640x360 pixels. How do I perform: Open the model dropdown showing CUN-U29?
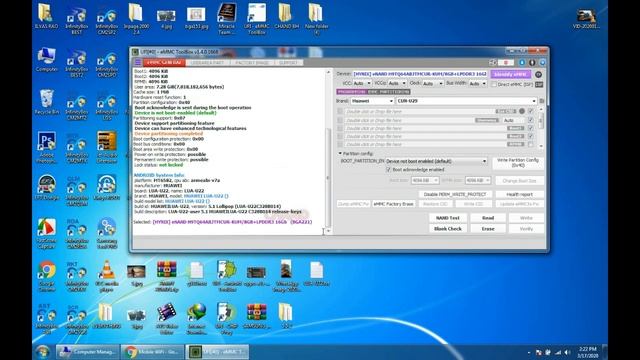(x=467, y=101)
